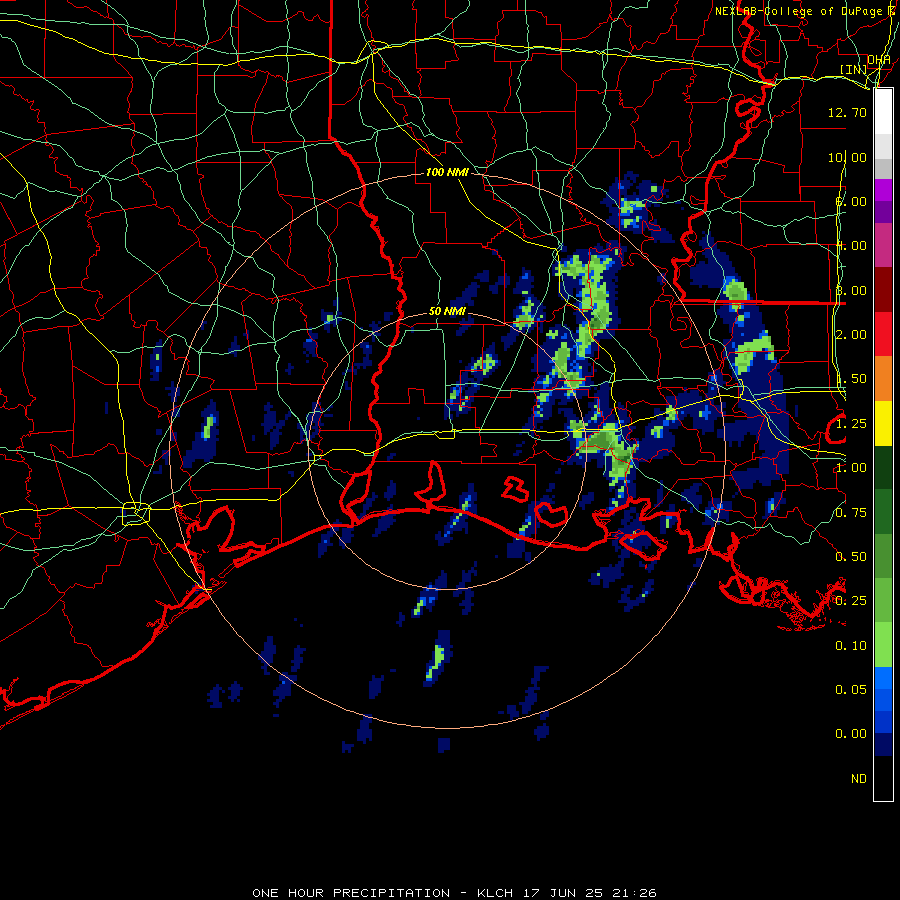Screen dimensions: 900x900
Task: Click the OHA product code label
Action: (x=879, y=59)
